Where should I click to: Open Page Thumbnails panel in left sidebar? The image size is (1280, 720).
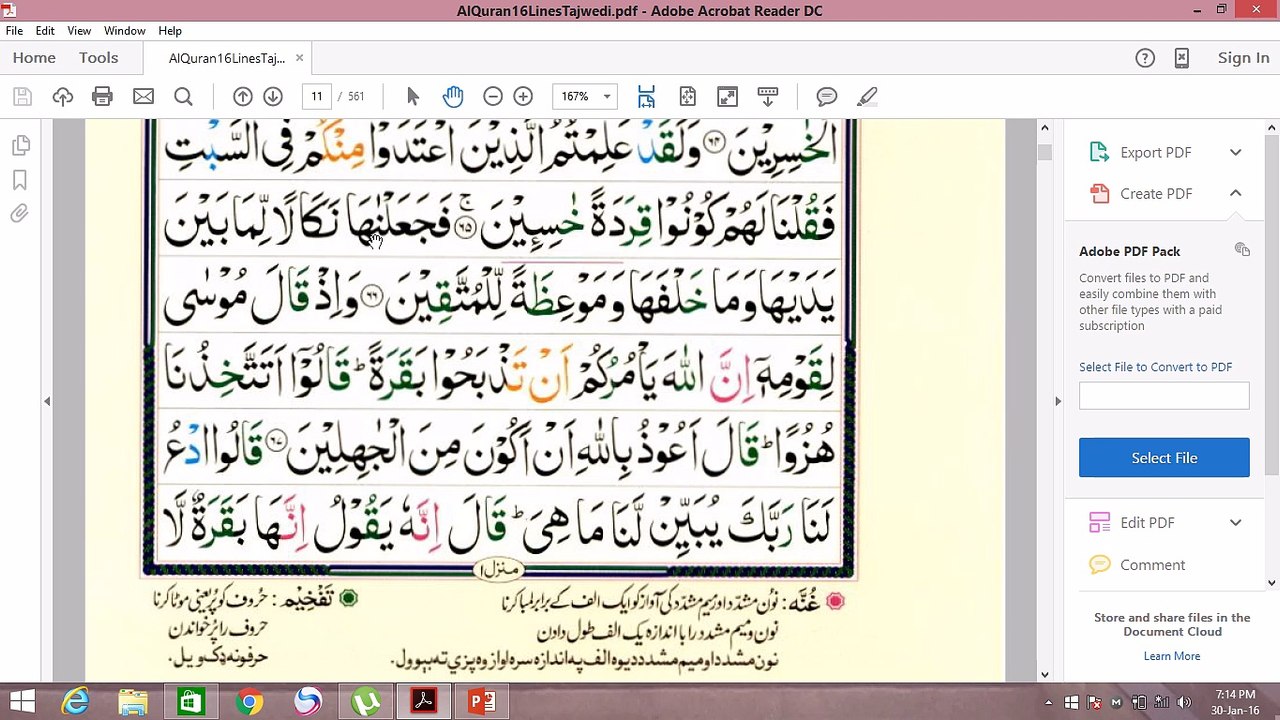pos(20,146)
